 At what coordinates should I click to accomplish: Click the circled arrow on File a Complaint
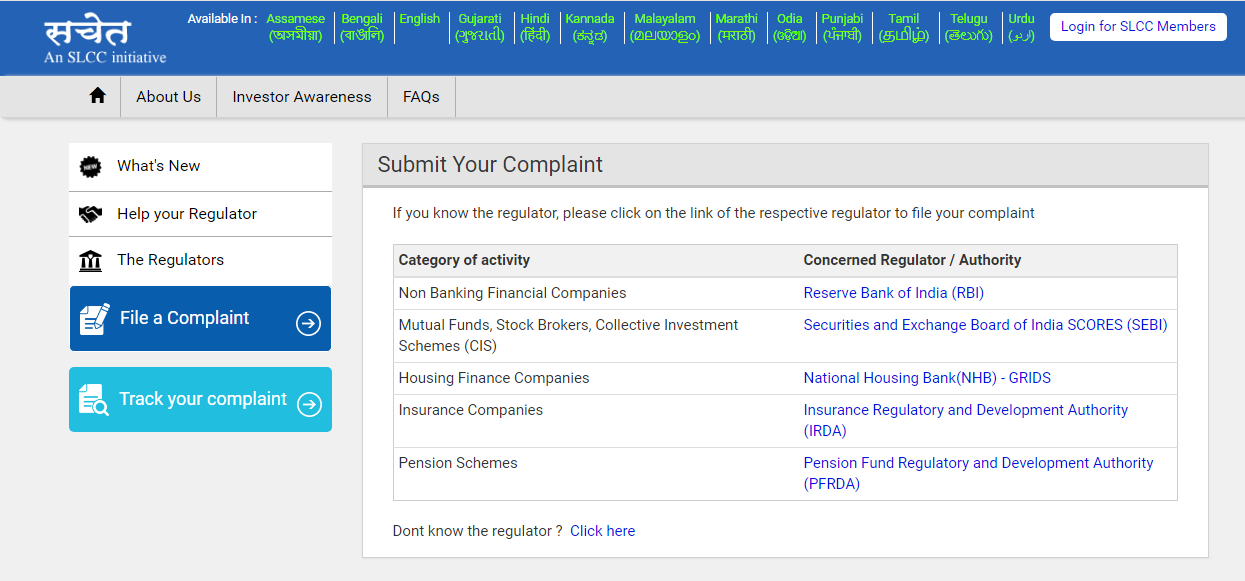[x=308, y=323]
